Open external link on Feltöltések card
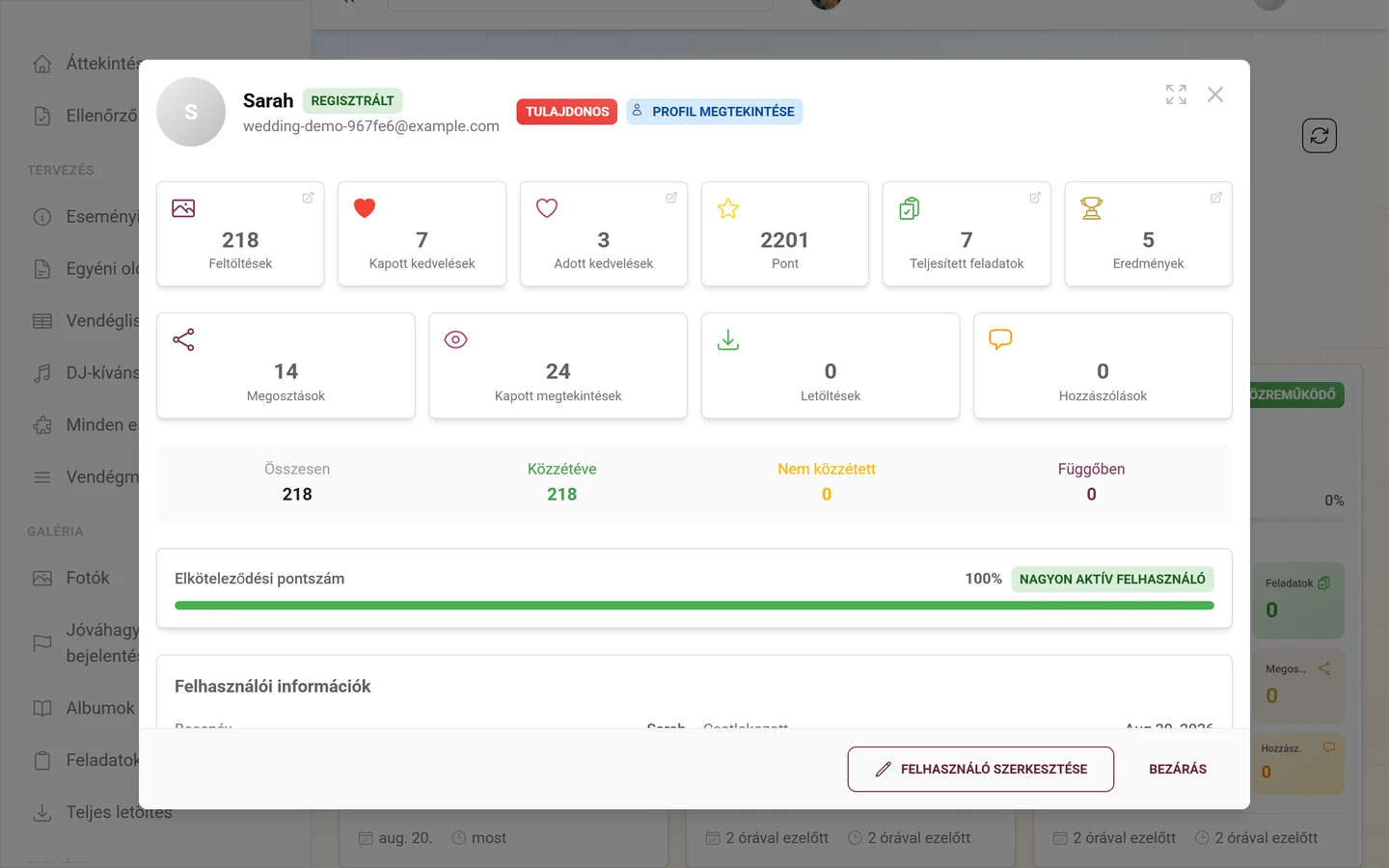Image resolution: width=1389 pixels, height=868 pixels. point(308,198)
